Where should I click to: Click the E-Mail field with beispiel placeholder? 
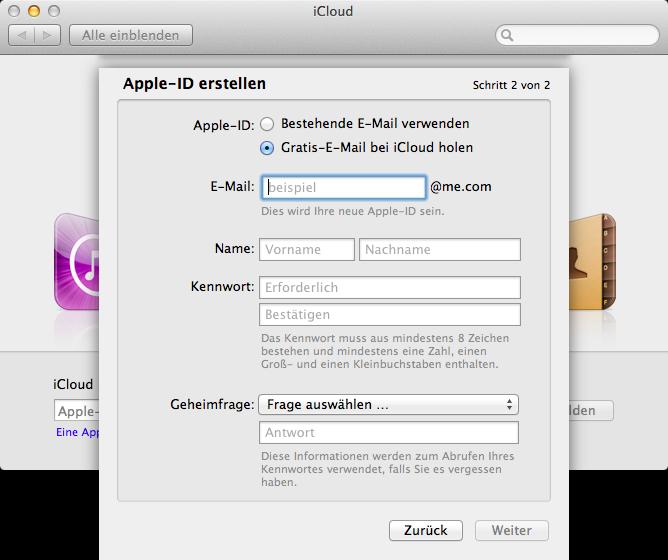tap(343, 187)
